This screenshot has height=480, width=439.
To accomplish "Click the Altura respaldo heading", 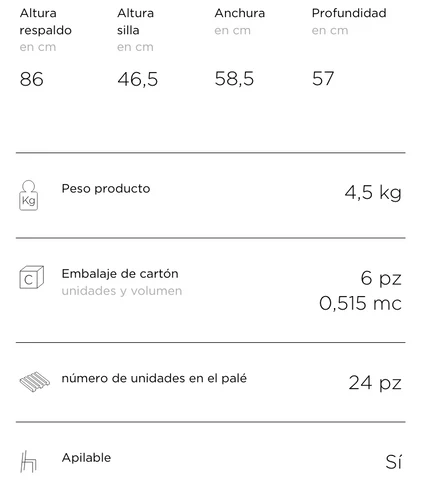I will (46, 22).
